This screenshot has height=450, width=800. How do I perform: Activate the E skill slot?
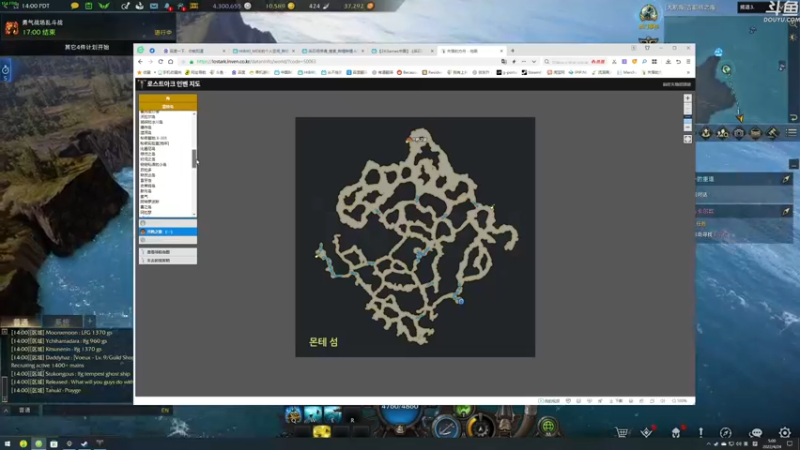coord(332,415)
